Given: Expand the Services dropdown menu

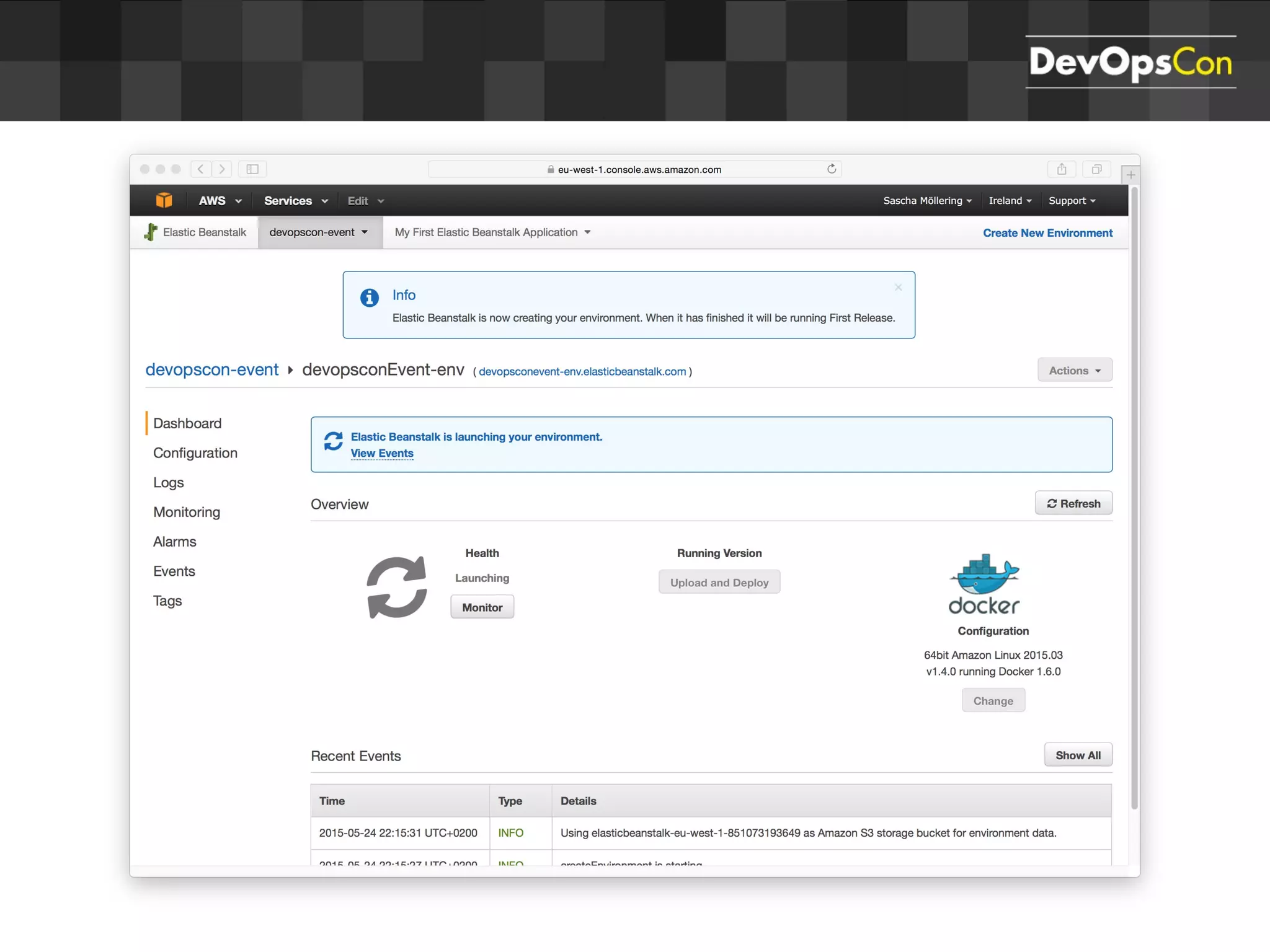Looking at the screenshot, I should (296, 201).
